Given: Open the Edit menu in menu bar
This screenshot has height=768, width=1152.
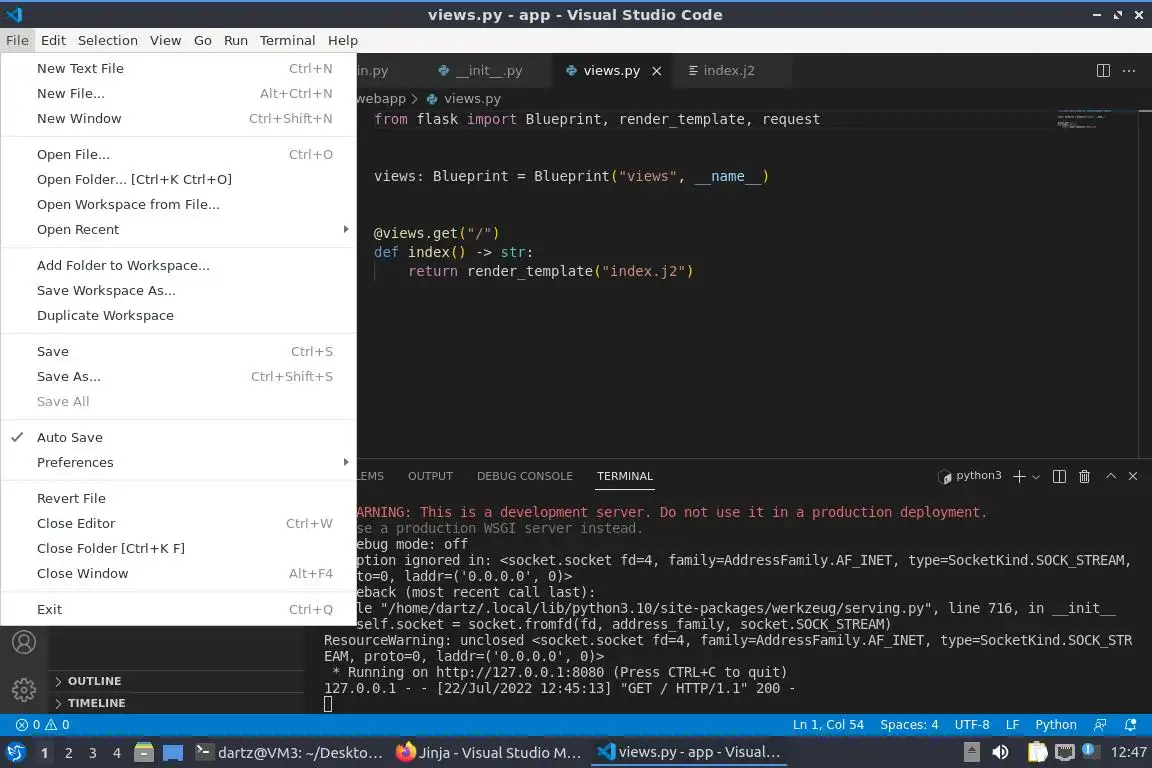Looking at the screenshot, I should pyautogui.click(x=53, y=40).
